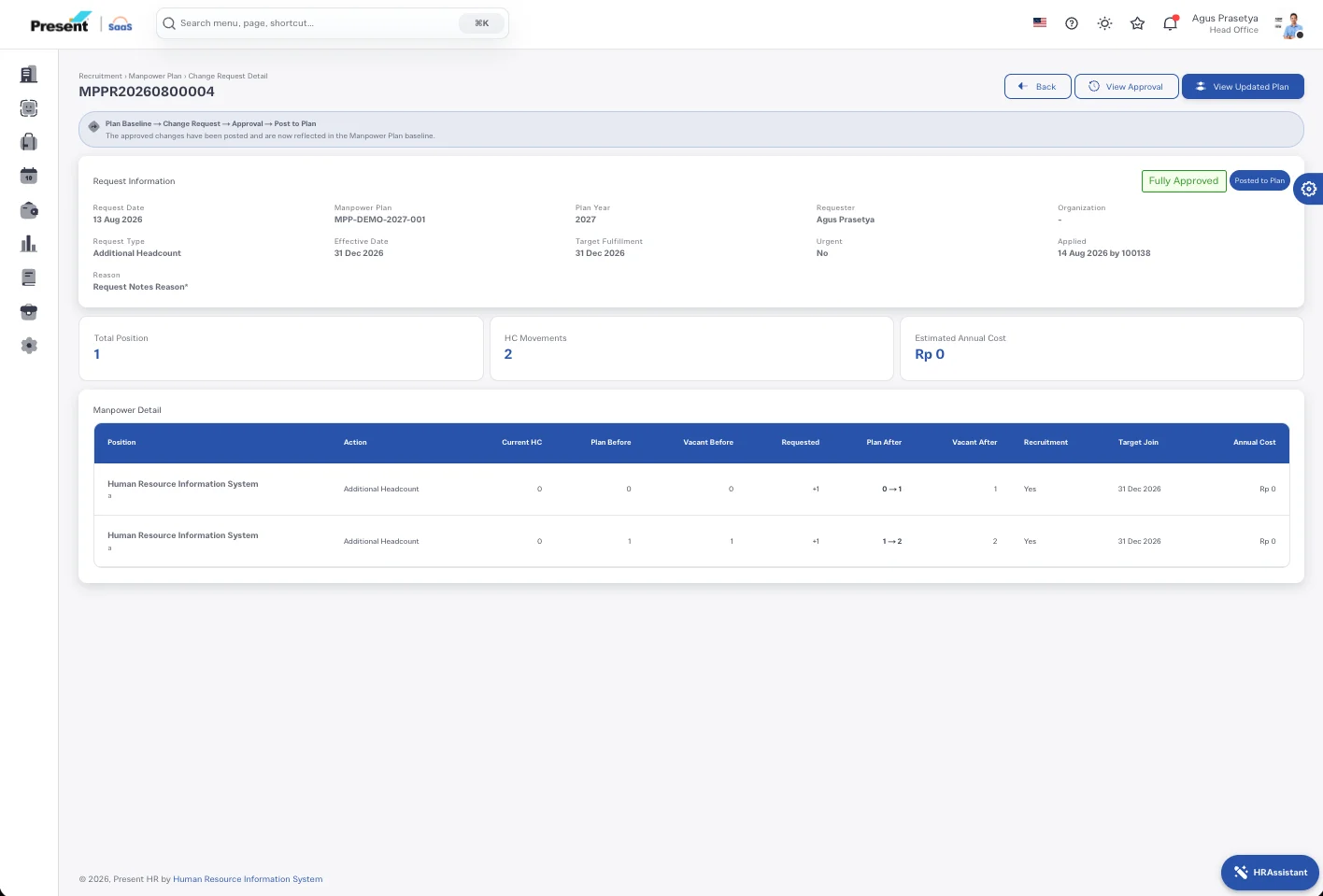Viewport: 1323px width, 896px height.
Task: Click the View Approval button
Action: (x=1126, y=87)
